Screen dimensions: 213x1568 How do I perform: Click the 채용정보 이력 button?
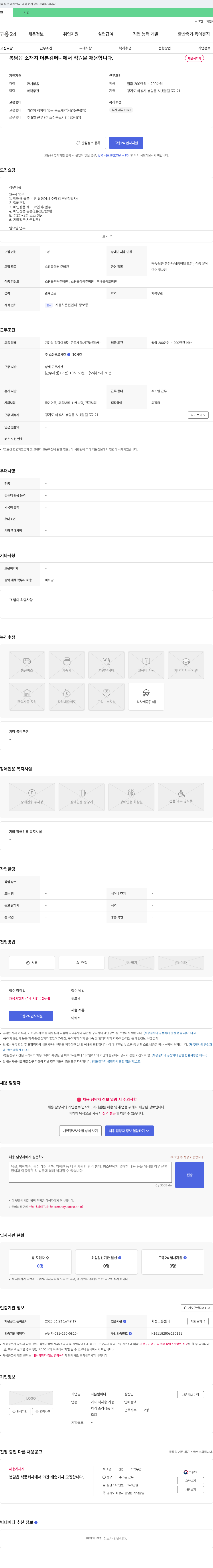pyautogui.click(x=190, y=1394)
